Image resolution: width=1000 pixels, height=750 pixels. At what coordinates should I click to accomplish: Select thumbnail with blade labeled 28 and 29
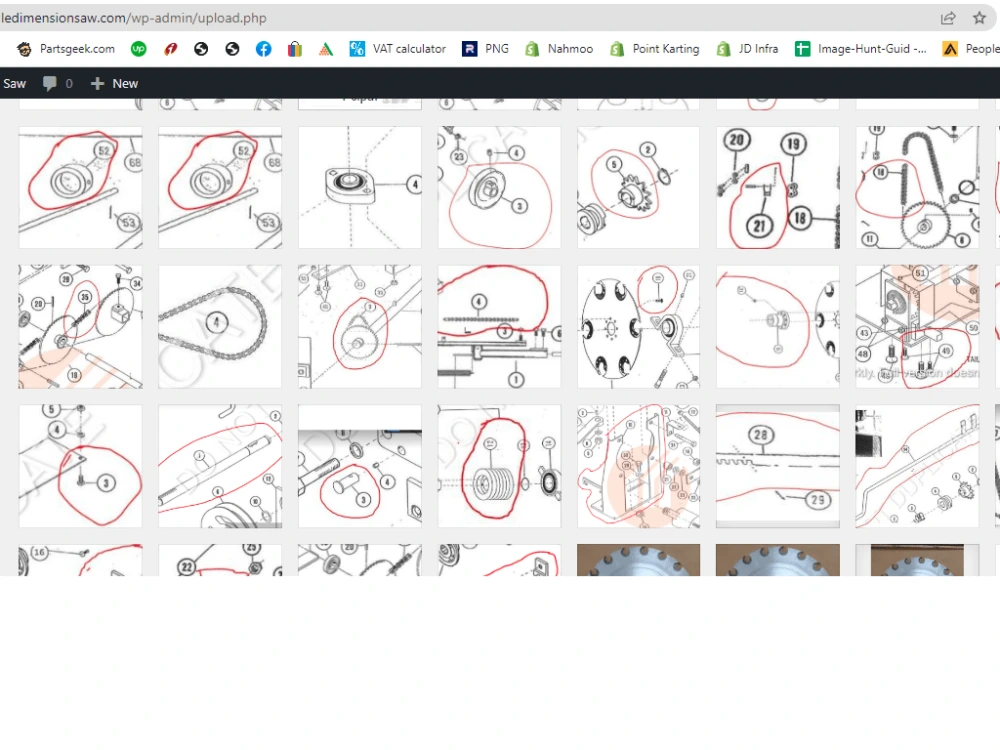point(778,466)
